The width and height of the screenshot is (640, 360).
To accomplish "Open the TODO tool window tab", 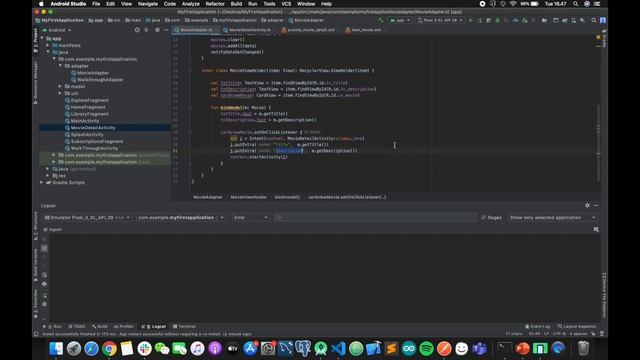I will coord(77,327).
